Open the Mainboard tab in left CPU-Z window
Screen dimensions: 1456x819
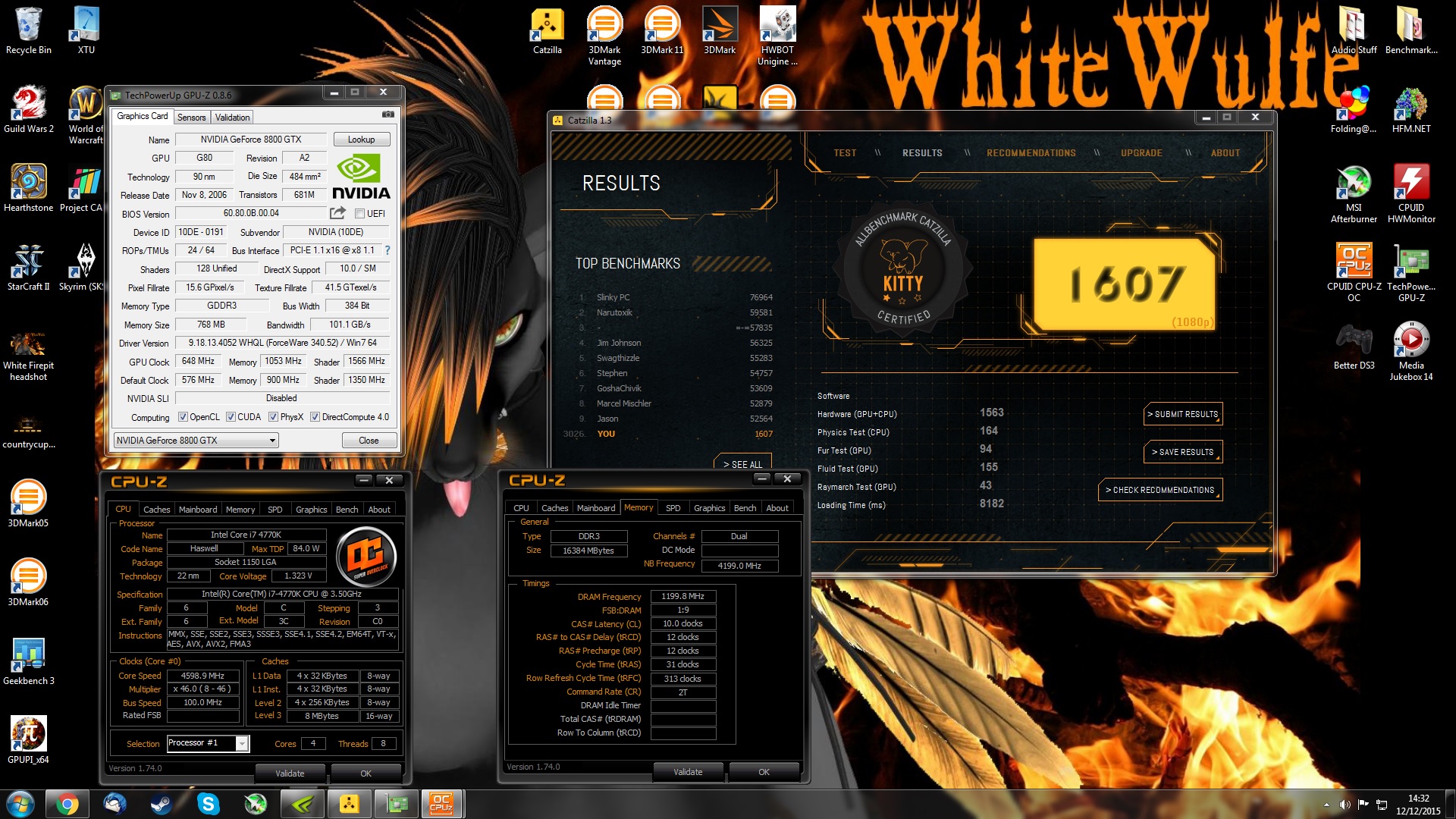198,510
